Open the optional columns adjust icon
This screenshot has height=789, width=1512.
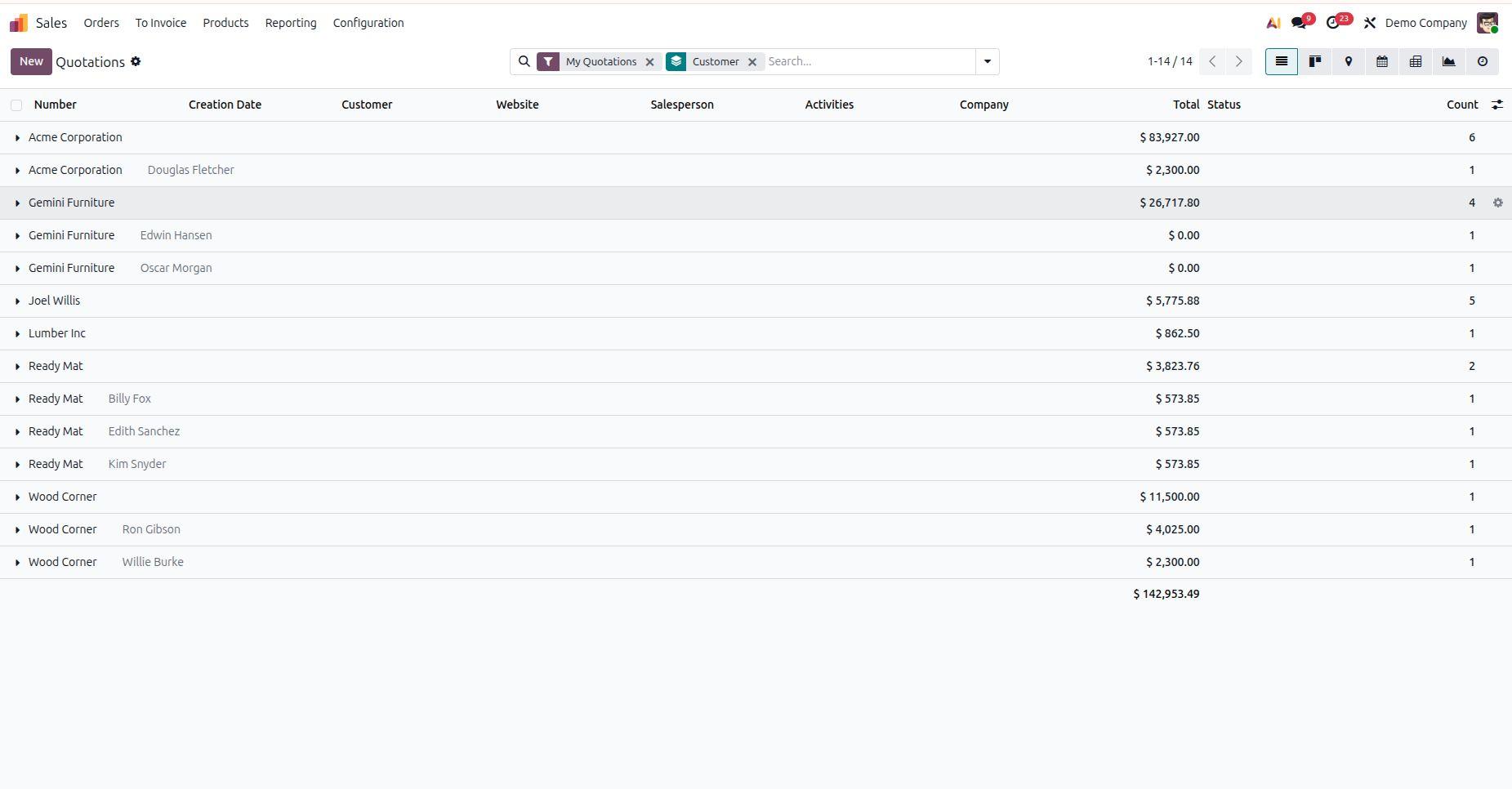pos(1497,105)
